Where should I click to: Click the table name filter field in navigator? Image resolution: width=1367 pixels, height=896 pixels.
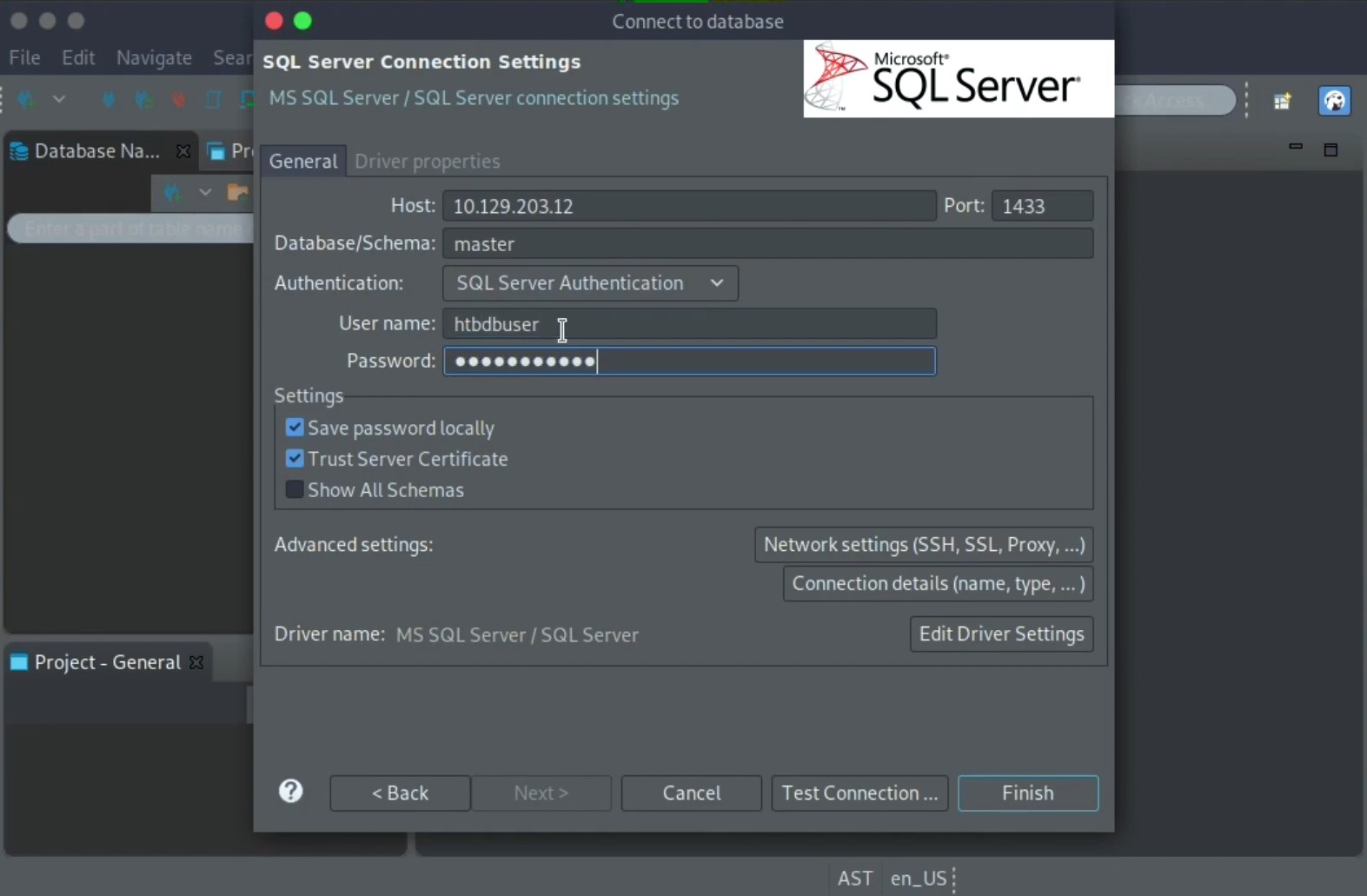130,229
